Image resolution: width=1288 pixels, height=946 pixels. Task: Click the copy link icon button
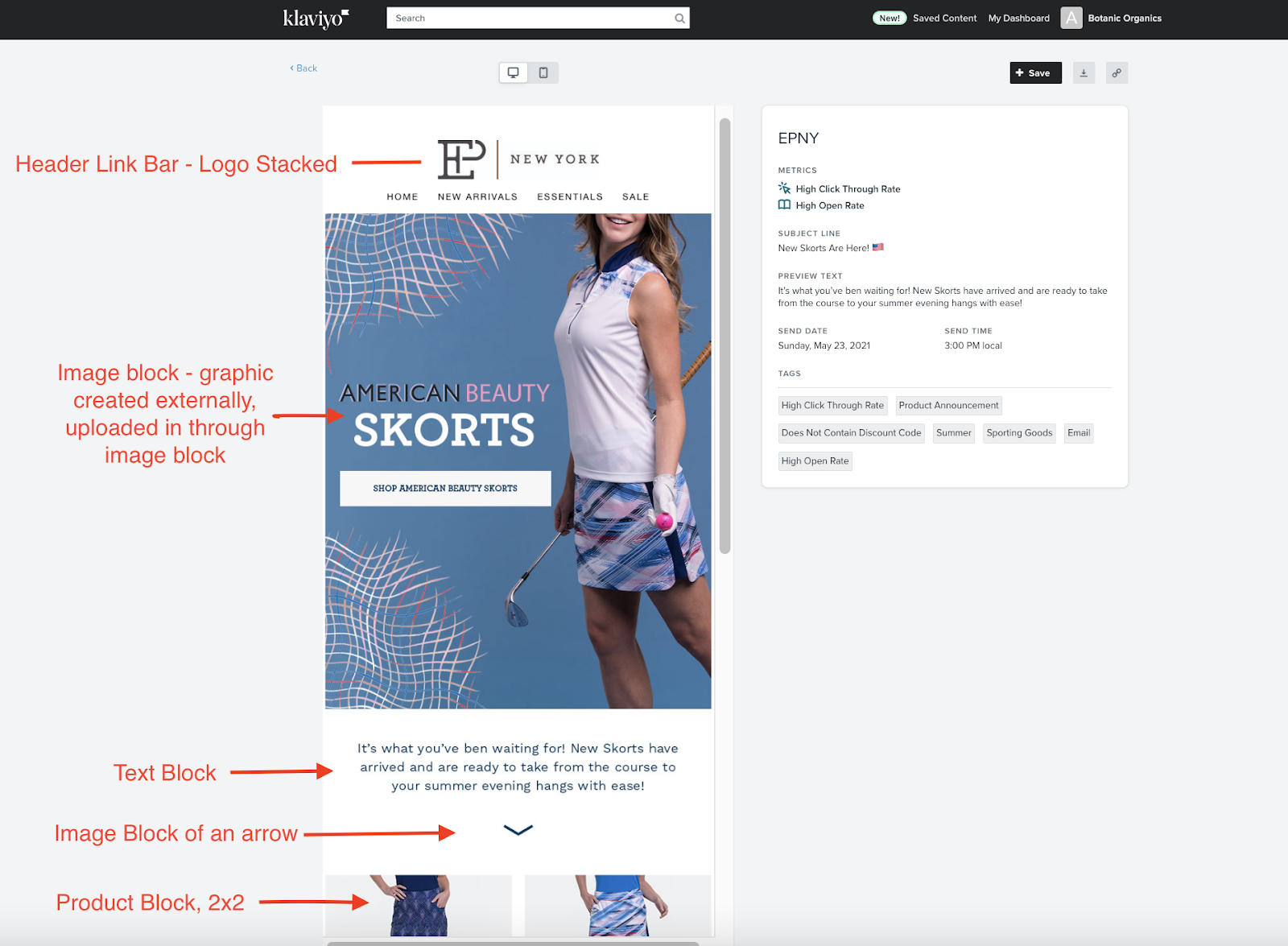click(1117, 72)
